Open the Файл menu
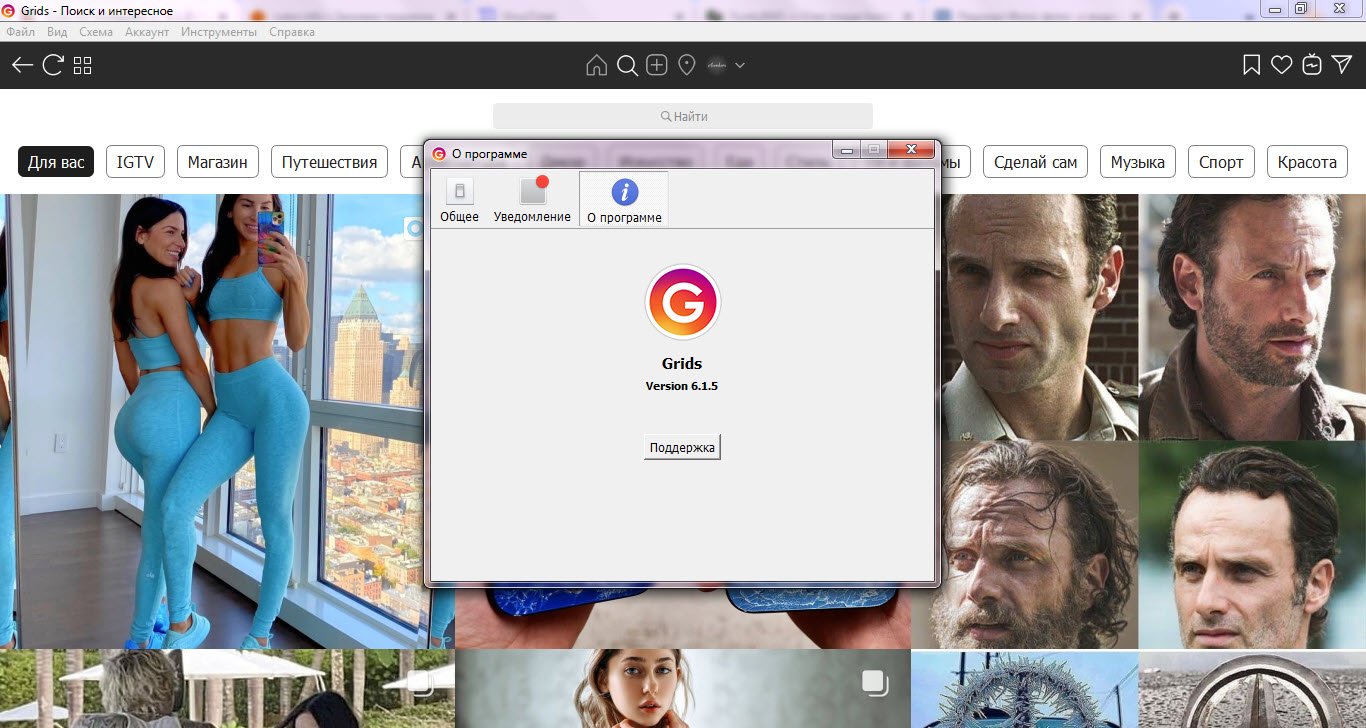 click(x=20, y=32)
